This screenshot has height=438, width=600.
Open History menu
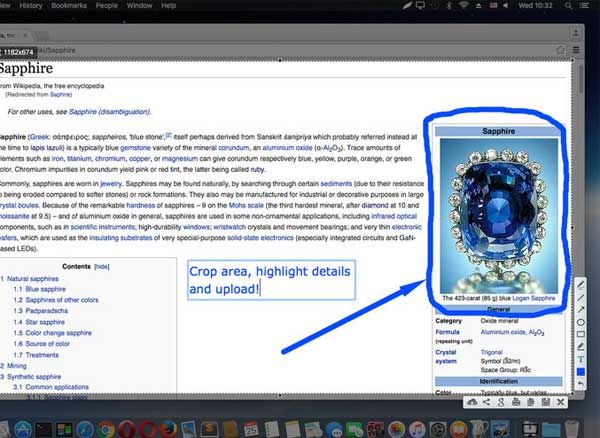pos(30,5)
